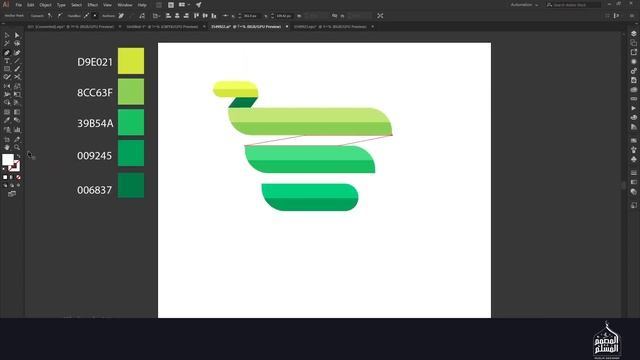Open the File menu
This screenshot has height=360, width=640.
point(18,5)
